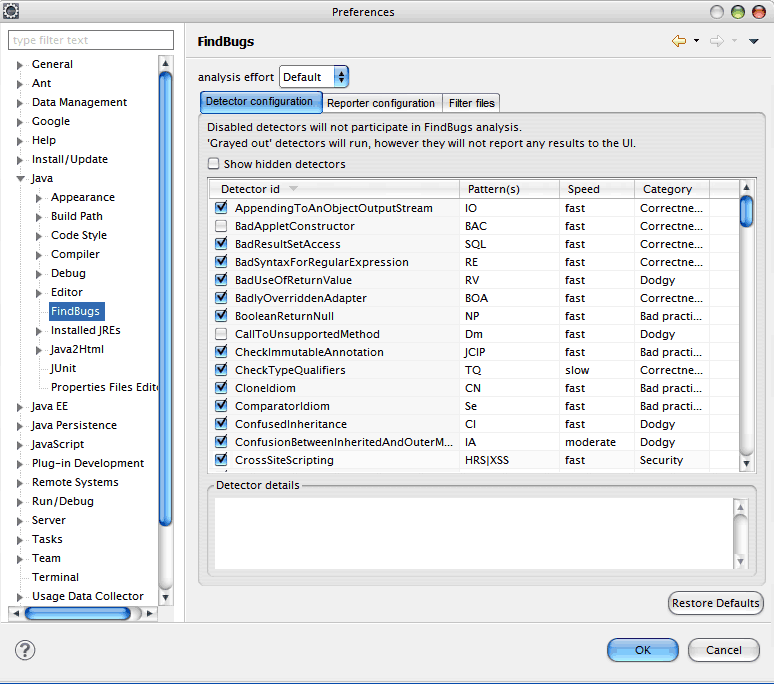Open the analysis effort dropdown
This screenshot has width=774, height=684.
point(314,77)
